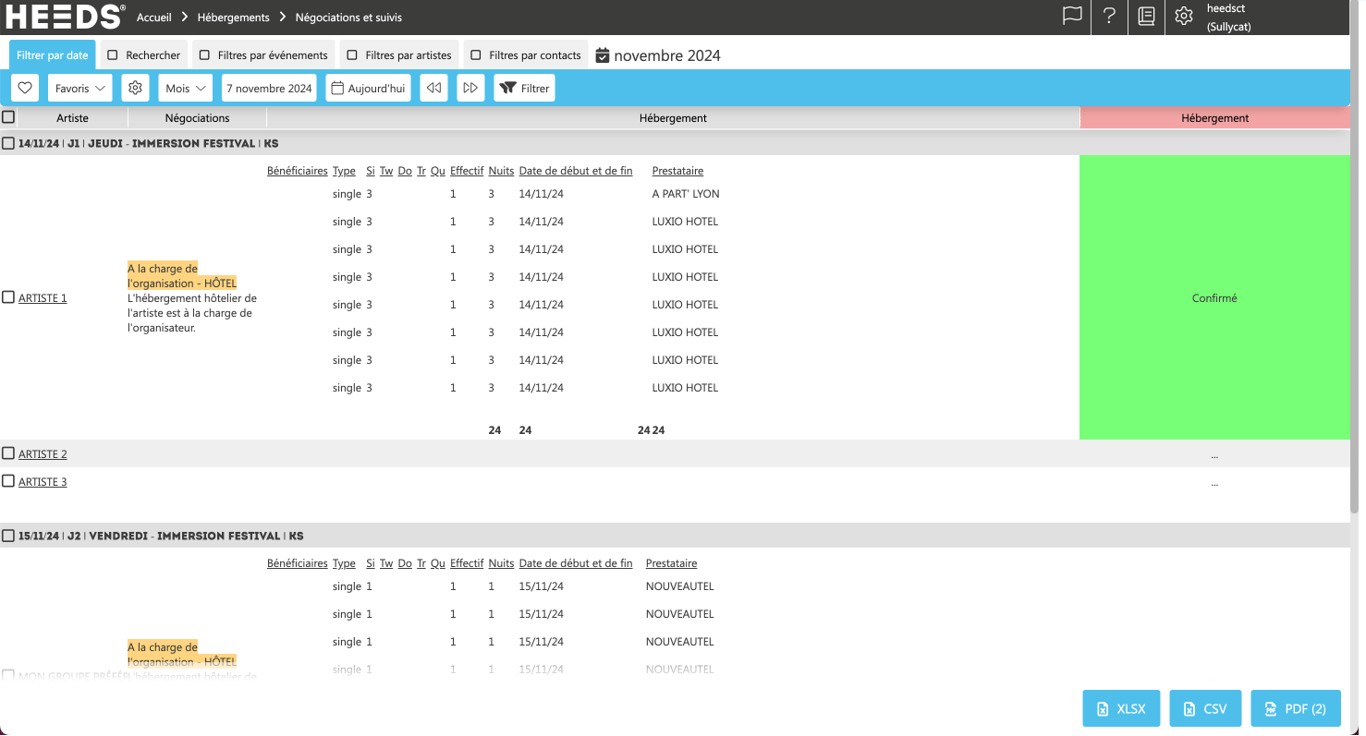Click the HEEDS logo
The height and width of the screenshot is (736, 1366).
(x=66, y=17)
